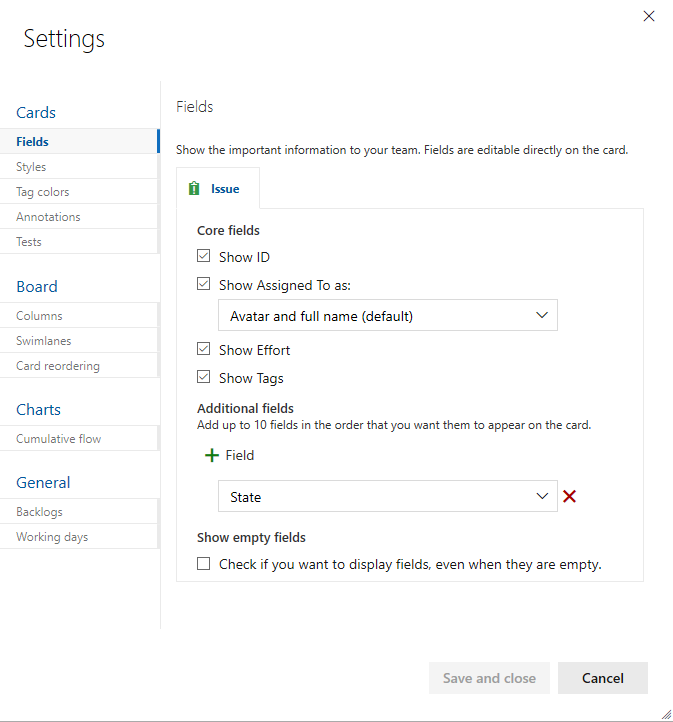Screen dimensions: 673x722
Task: Click the General section heading
Action: click(43, 483)
